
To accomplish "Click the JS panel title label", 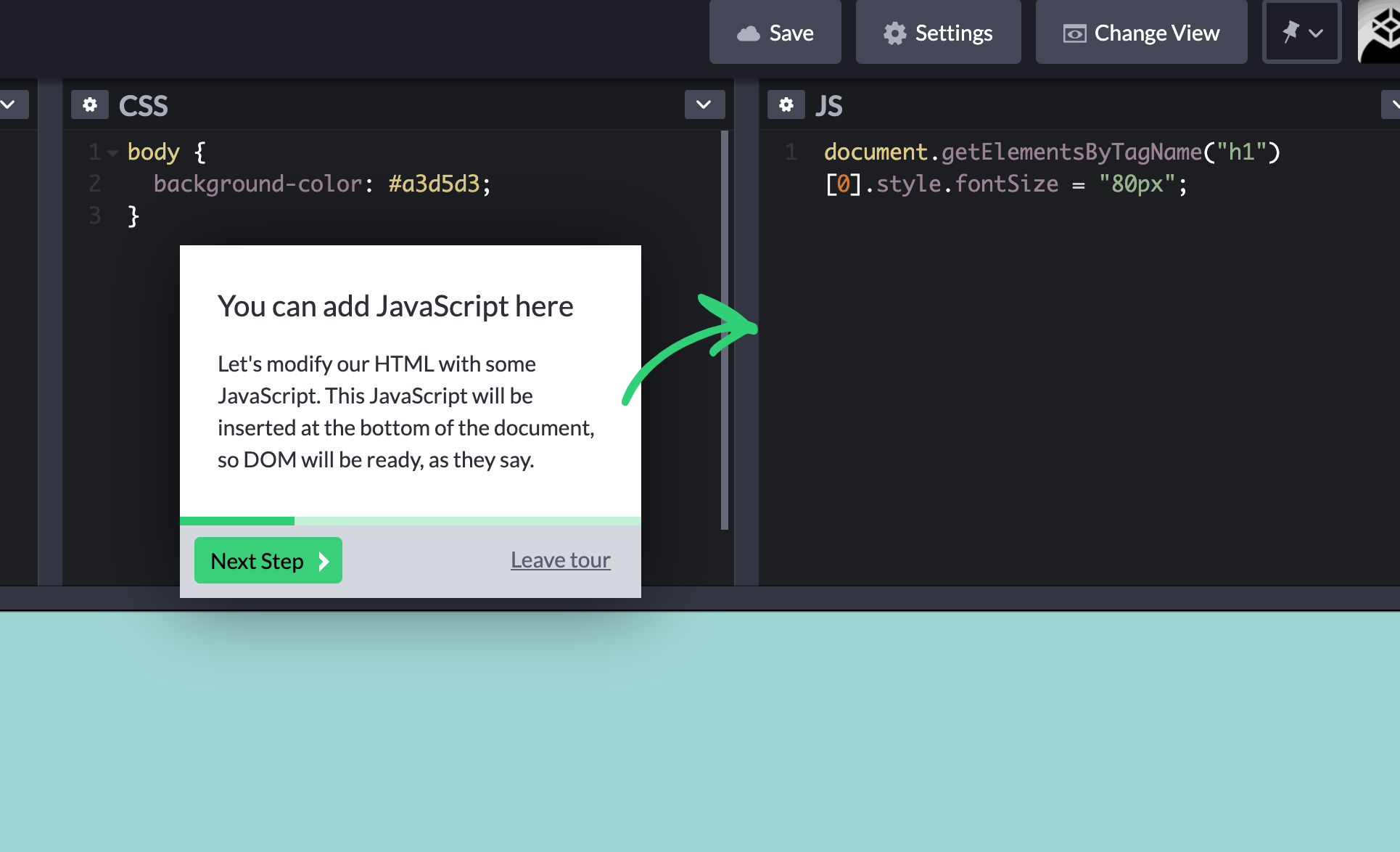I will coord(828,106).
